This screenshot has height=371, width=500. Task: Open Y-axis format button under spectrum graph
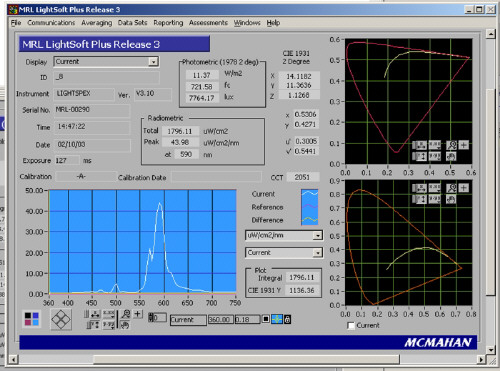pos(109,325)
